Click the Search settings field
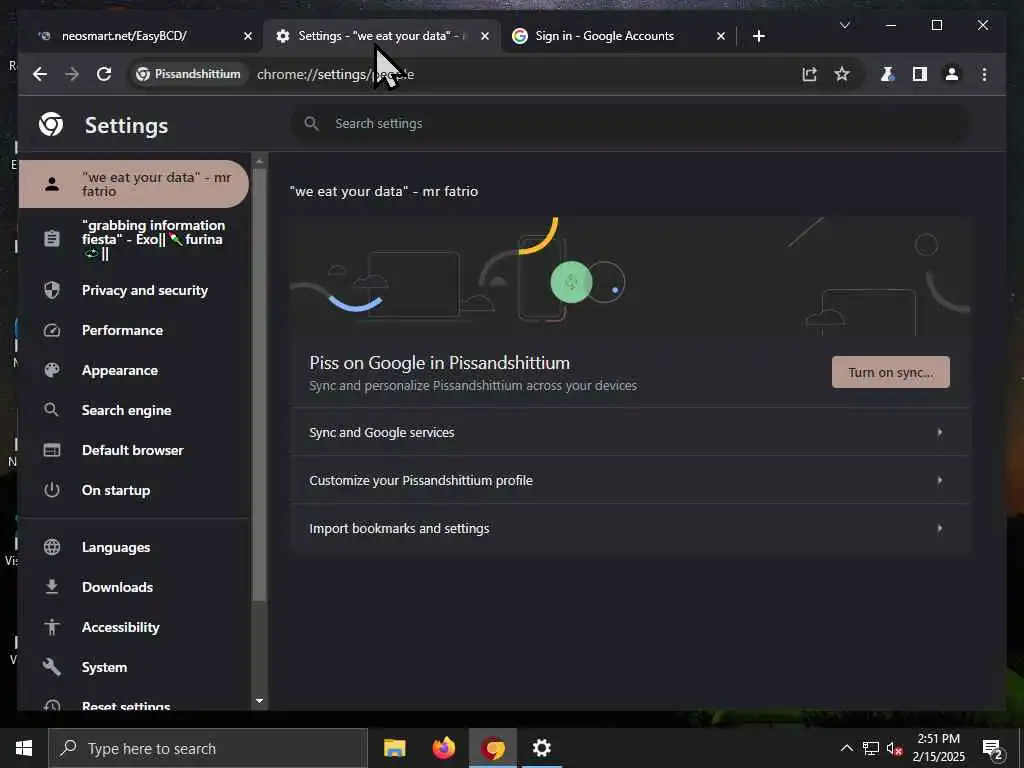1024x768 pixels. pyautogui.click(x=630, y=123)
